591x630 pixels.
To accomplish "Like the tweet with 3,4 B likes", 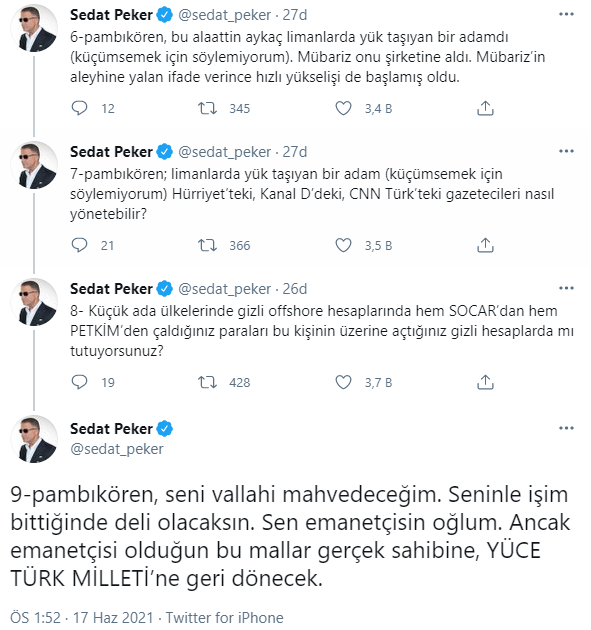I will [x=343, y=108].
